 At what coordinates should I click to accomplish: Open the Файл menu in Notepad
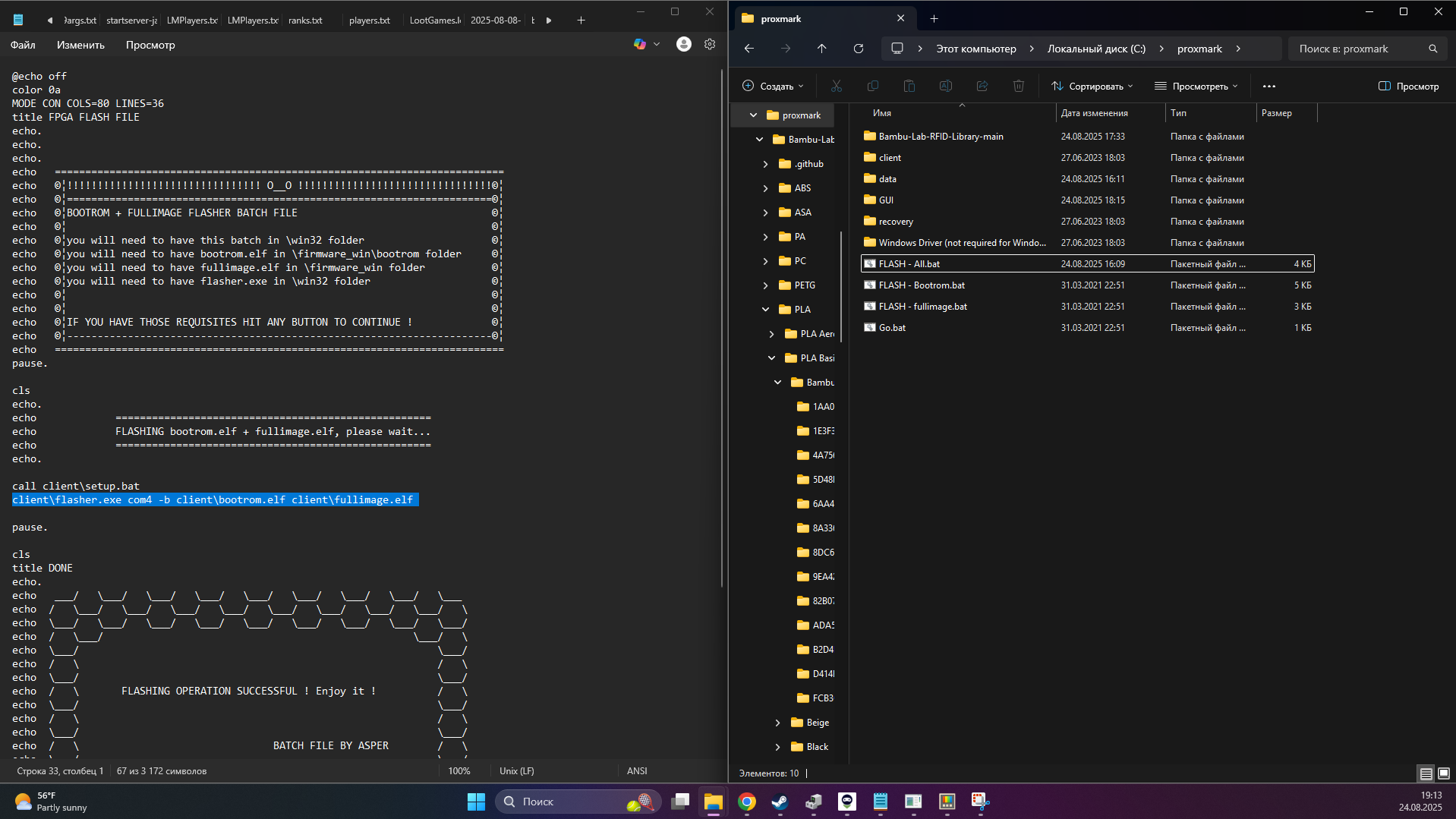[23, 45]
